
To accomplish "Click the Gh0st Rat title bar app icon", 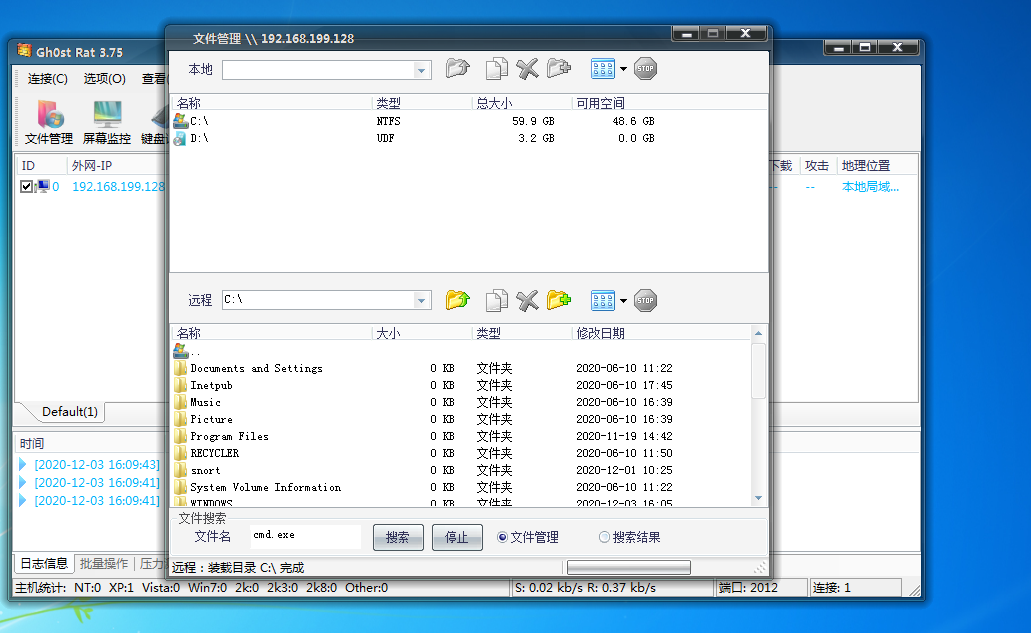I will [x=24, y=51].
